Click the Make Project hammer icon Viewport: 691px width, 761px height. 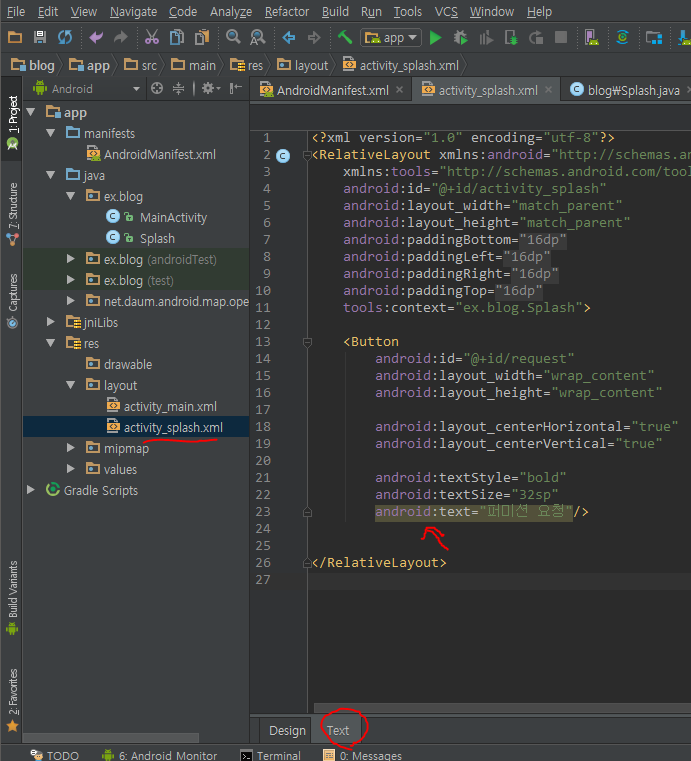coord(345,37)
